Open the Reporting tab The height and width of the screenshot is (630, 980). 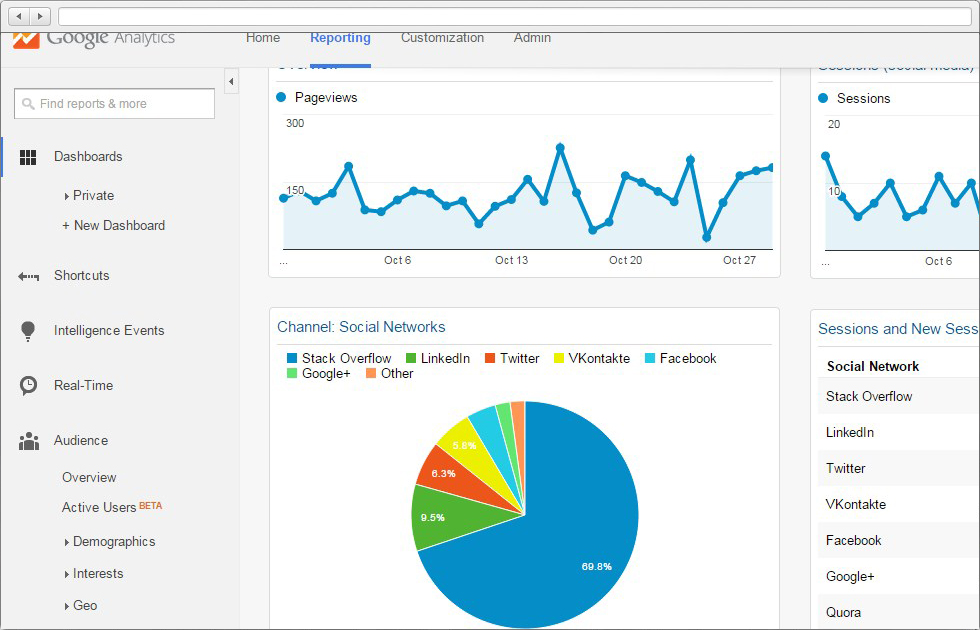coord(340,38)
